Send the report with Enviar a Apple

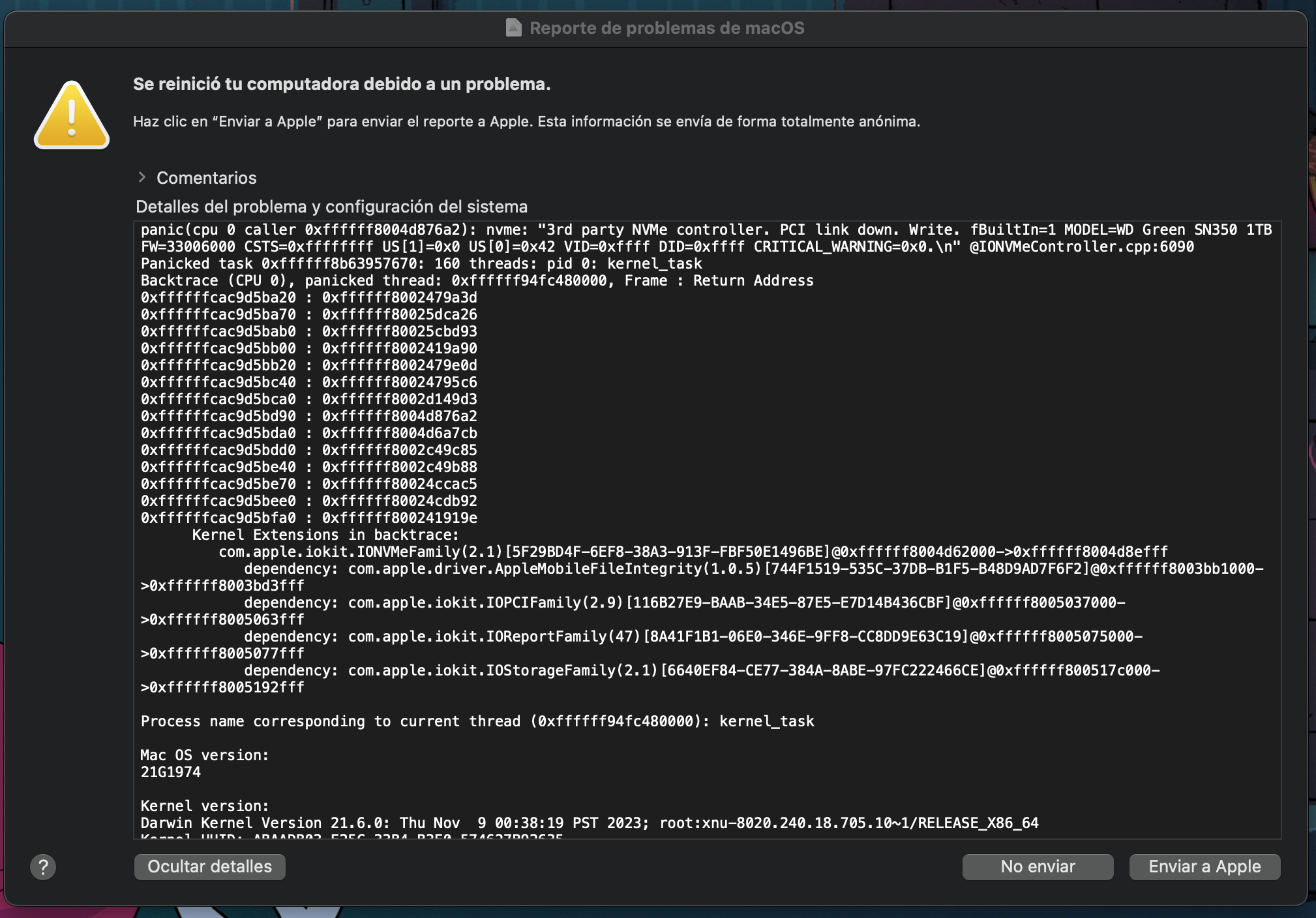point(1204,866)
